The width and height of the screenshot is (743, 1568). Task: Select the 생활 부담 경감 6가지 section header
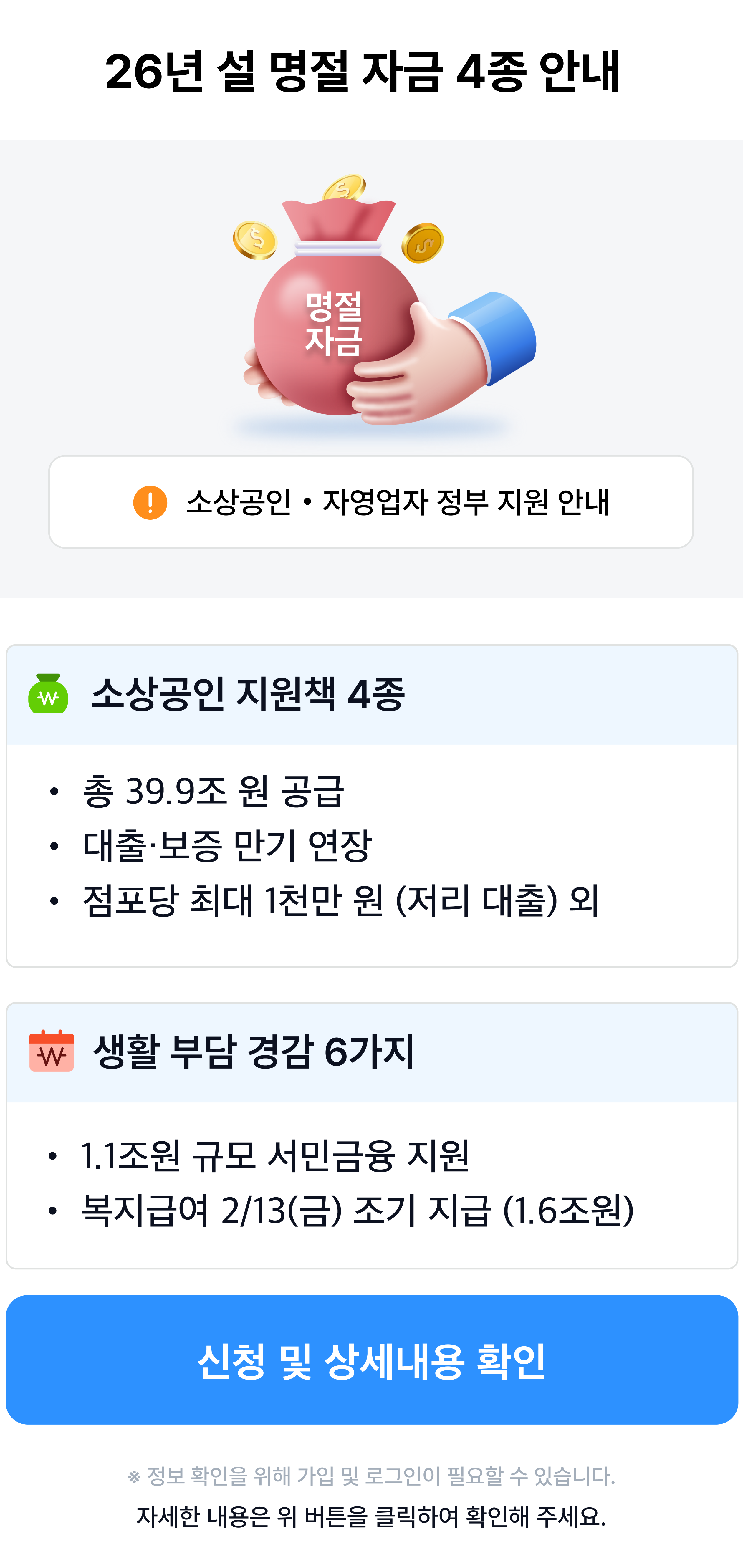coord(254,1051)
